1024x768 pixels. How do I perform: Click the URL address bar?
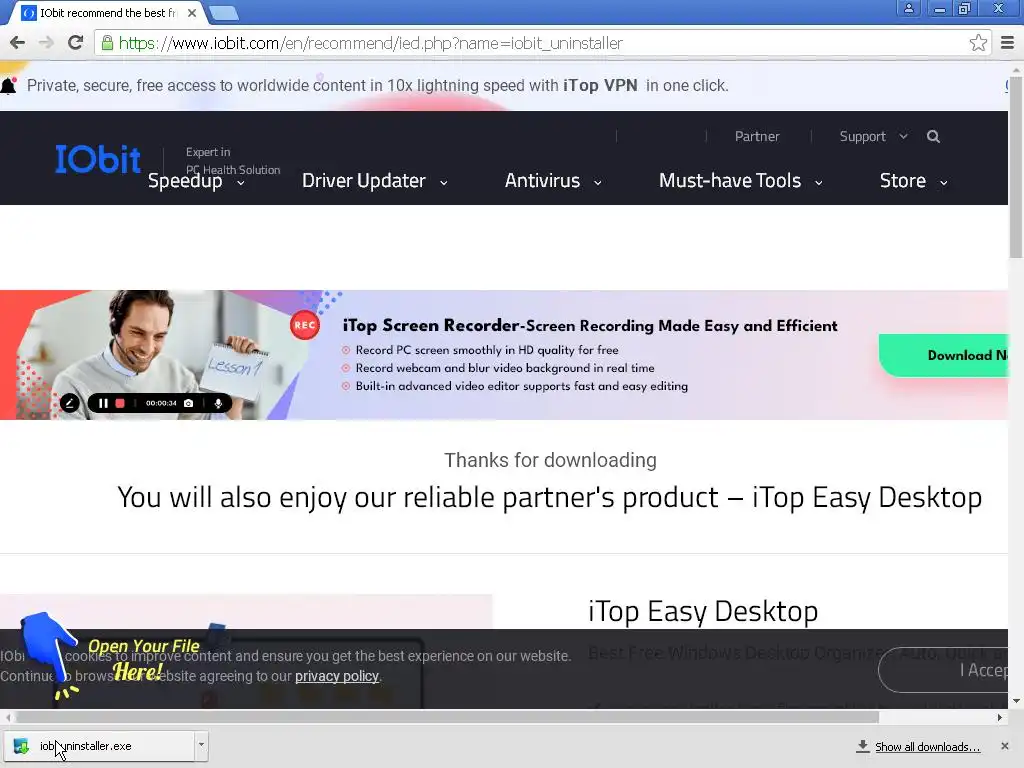(x=542, y=43)
